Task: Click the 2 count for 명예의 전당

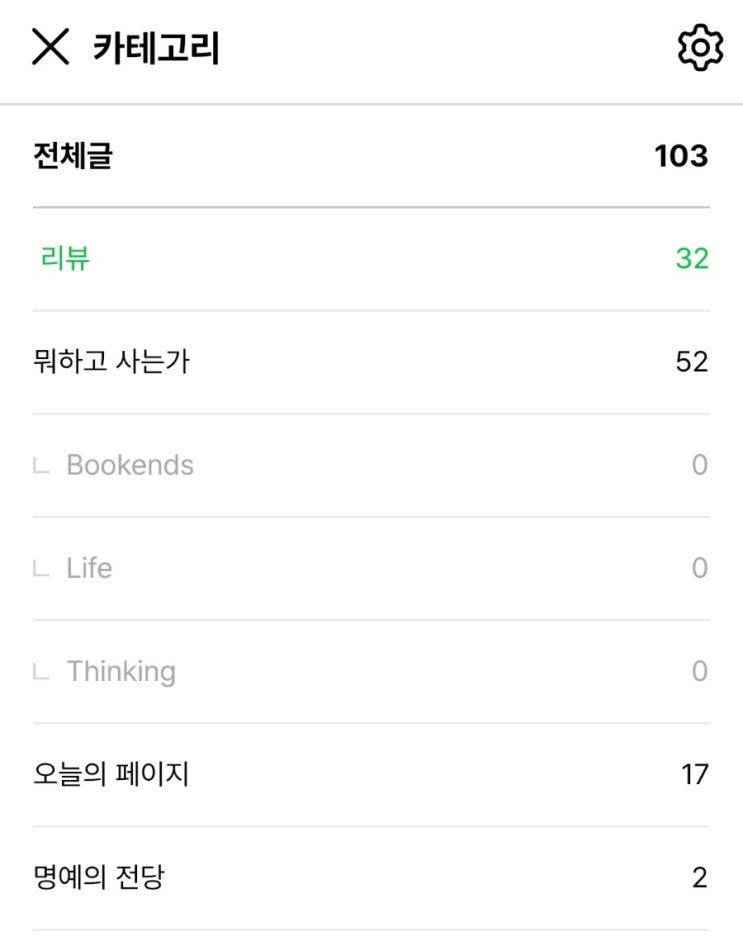Action: (x=699, y=878)
